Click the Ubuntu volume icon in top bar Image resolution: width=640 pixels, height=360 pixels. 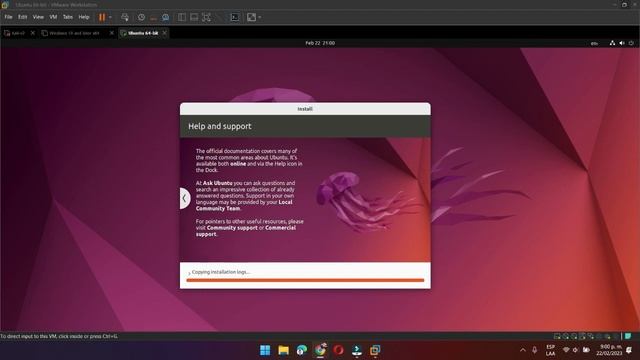pos(622,43)
